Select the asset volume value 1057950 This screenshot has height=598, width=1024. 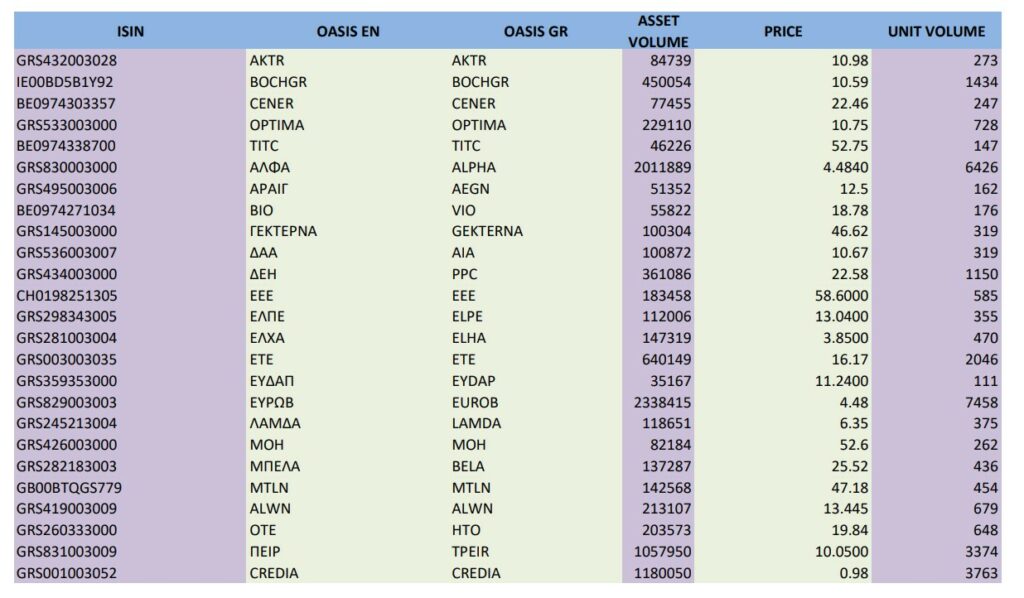point(662,552)
